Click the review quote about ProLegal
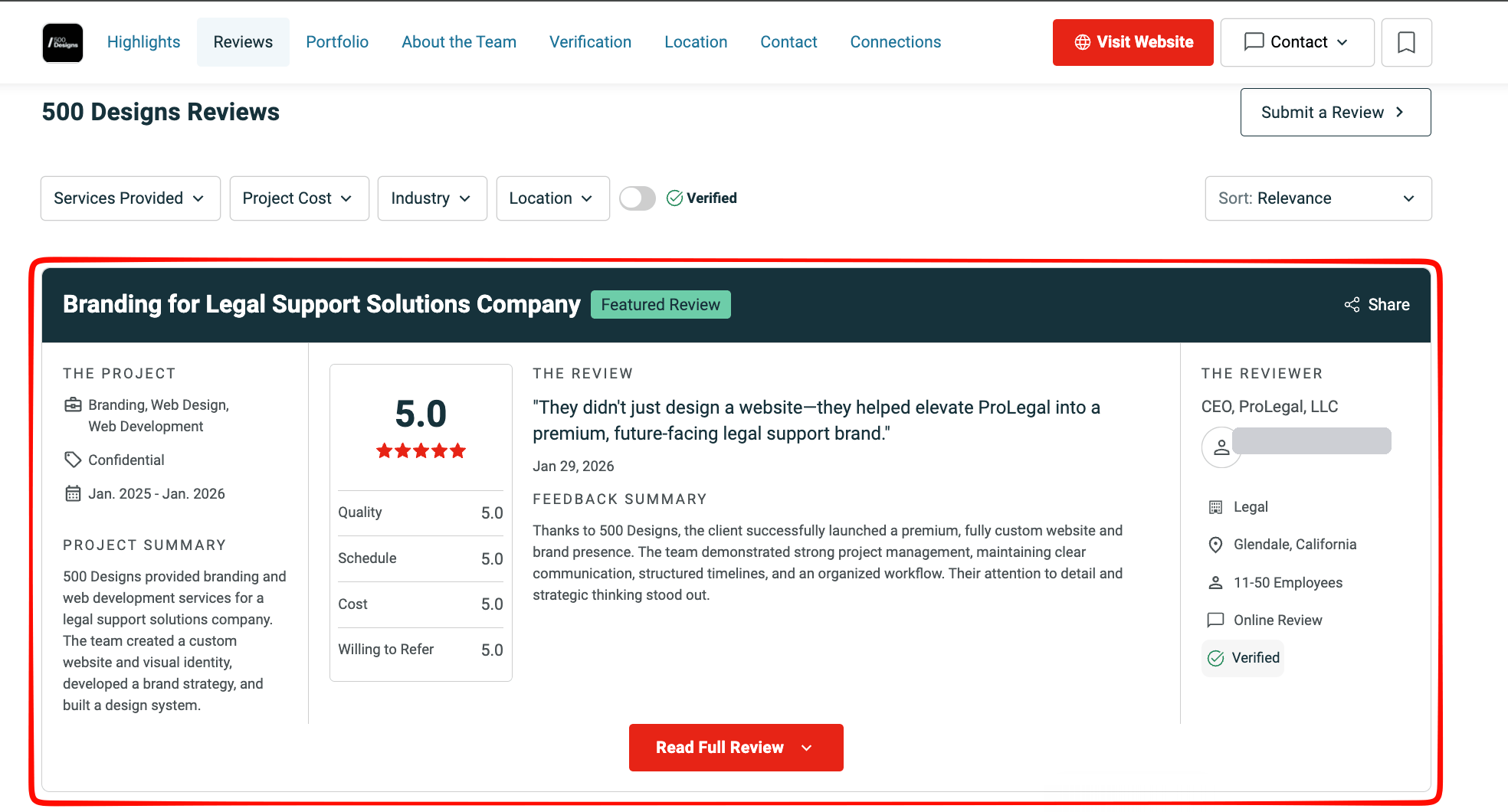 (817, 421)
